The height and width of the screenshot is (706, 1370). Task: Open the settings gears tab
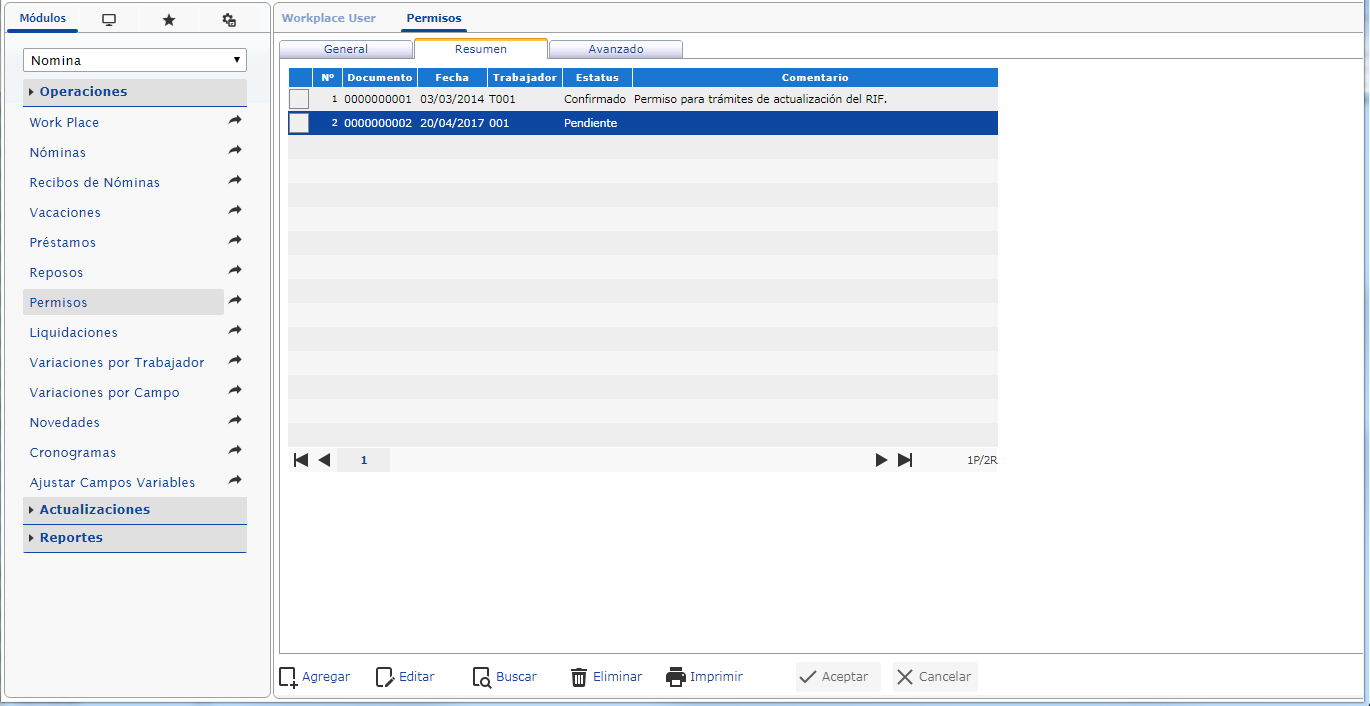tap(229, 20)
